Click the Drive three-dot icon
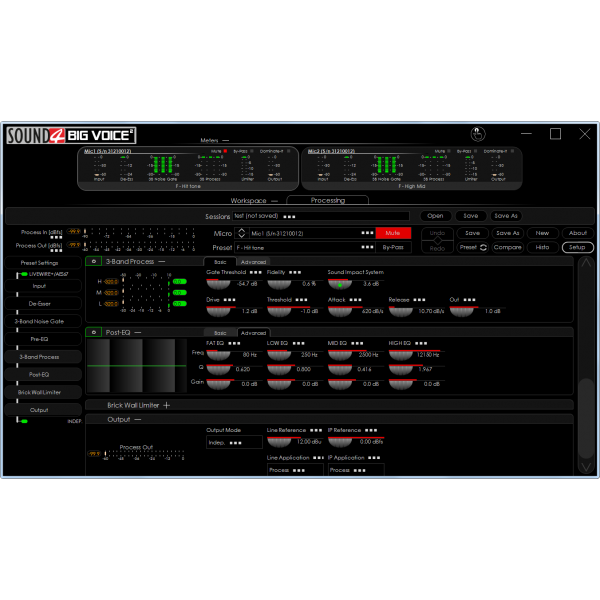600x600 pixels. (x=230, y=300)
